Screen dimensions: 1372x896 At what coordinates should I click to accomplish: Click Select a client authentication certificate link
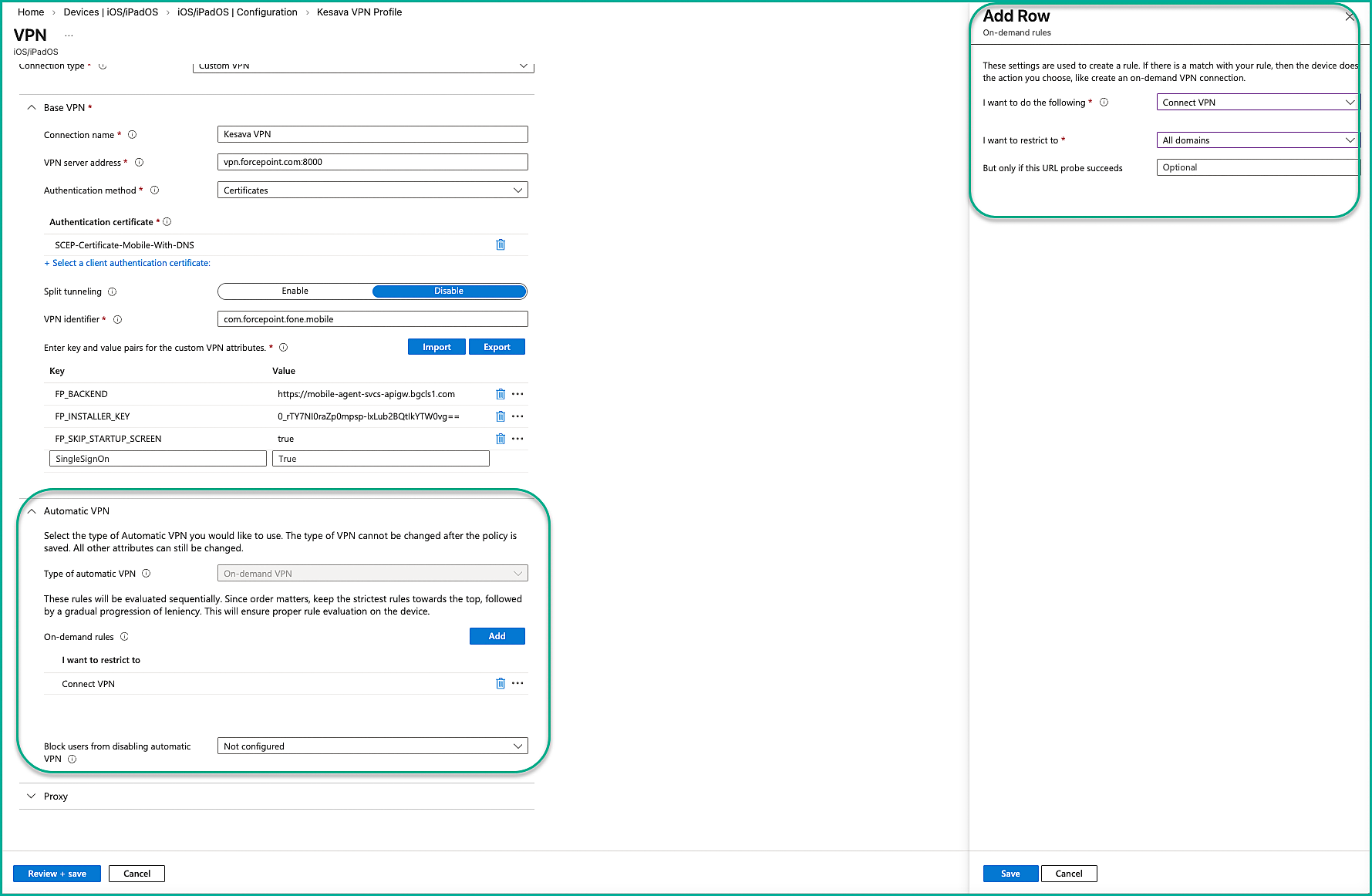[x=128, y=264]
